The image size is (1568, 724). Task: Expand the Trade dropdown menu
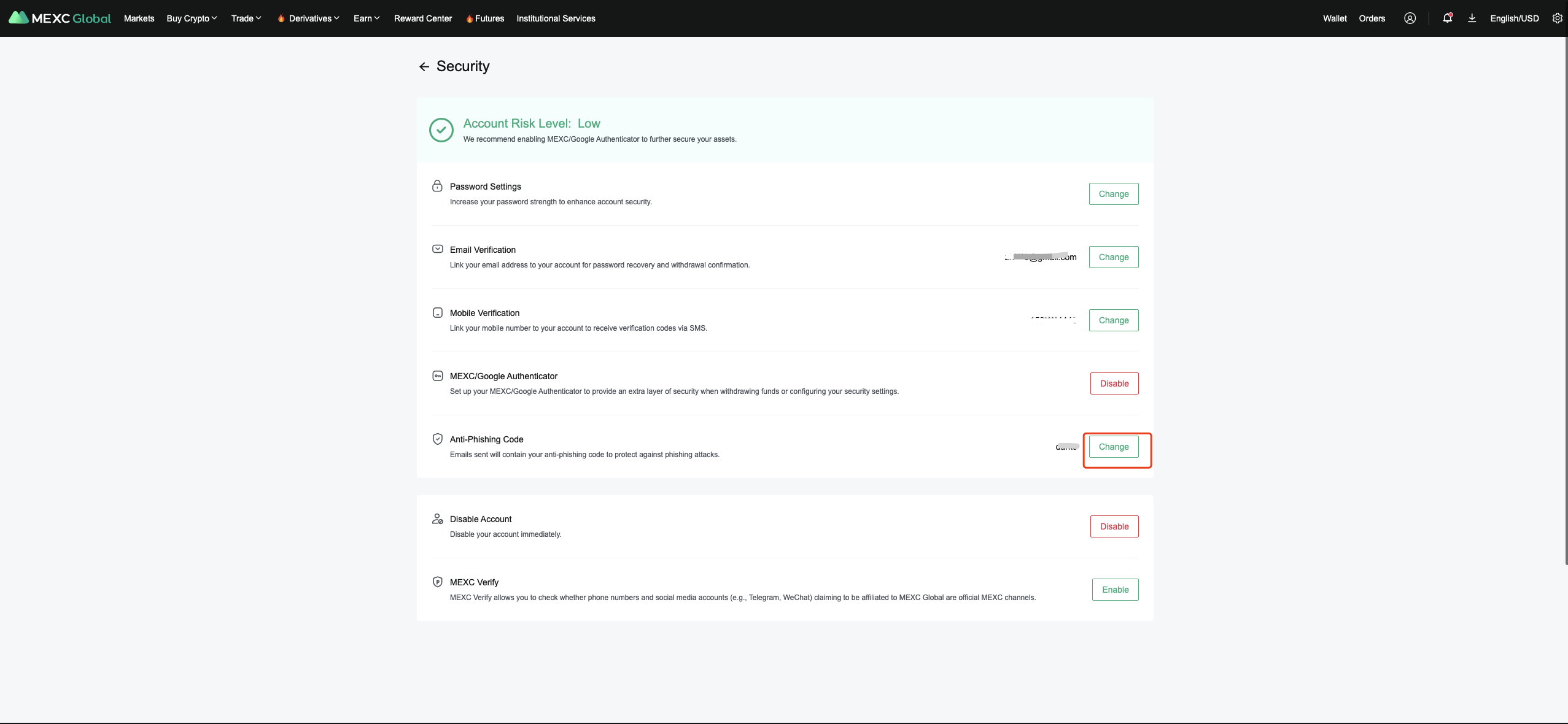point(246,18)
